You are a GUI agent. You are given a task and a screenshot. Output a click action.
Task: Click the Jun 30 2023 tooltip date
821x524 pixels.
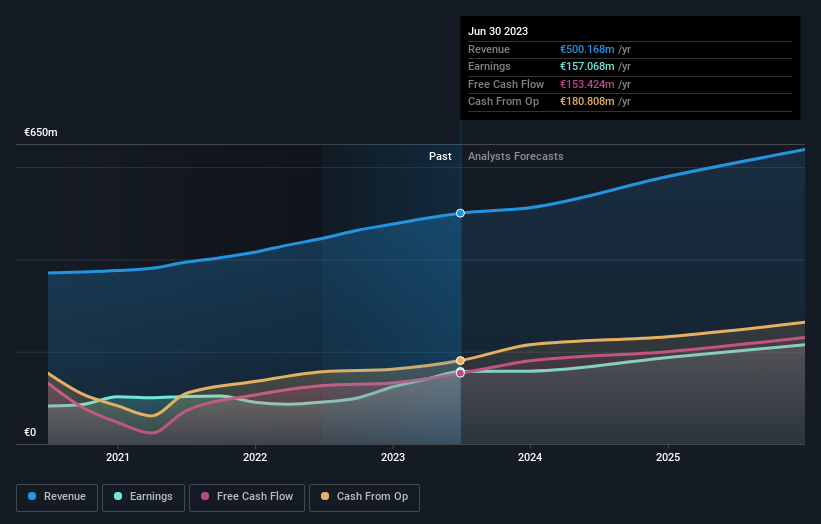497,31
